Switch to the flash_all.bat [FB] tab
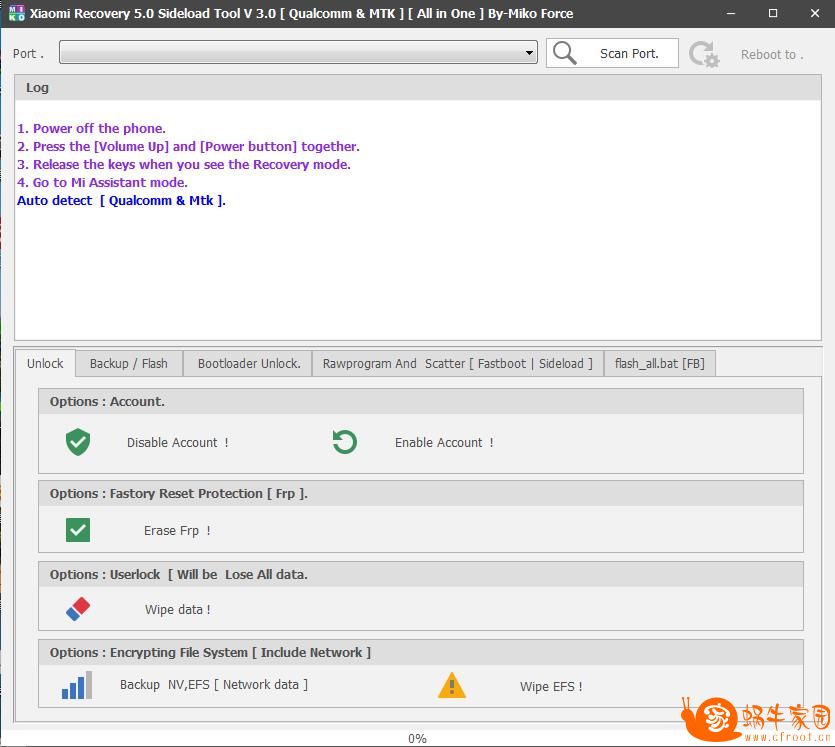 click(660, 364)
